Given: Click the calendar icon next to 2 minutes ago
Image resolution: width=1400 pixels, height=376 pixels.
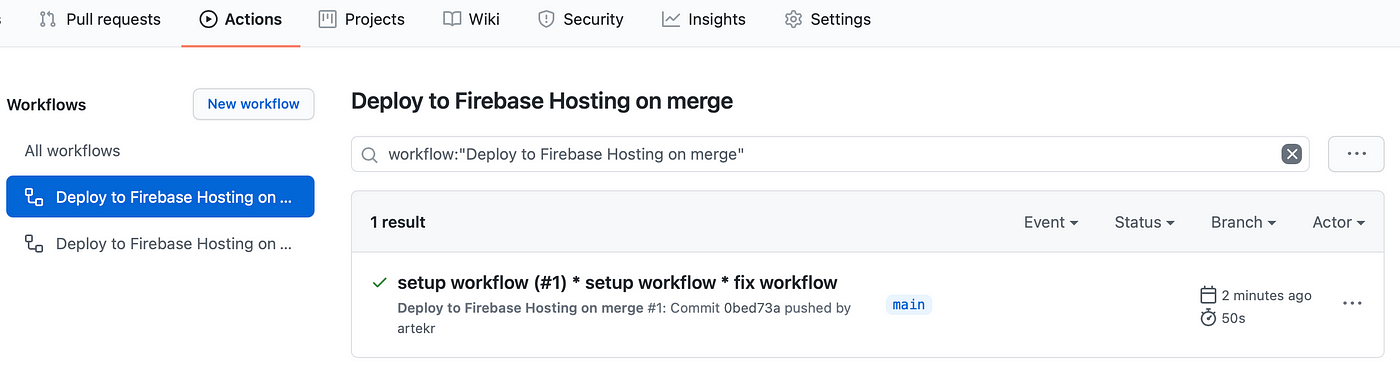Looking at the screenshot, I should point(1208,295).
